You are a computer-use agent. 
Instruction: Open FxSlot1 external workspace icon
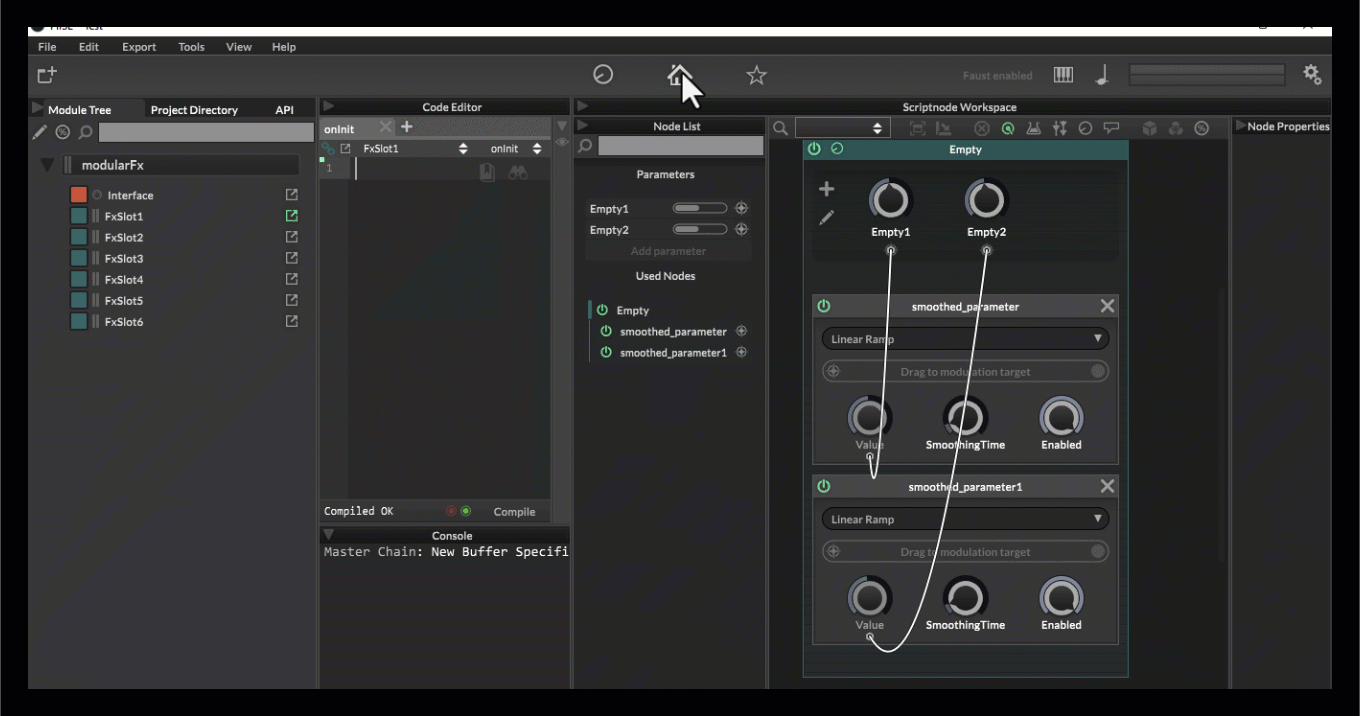coord(292,216)
